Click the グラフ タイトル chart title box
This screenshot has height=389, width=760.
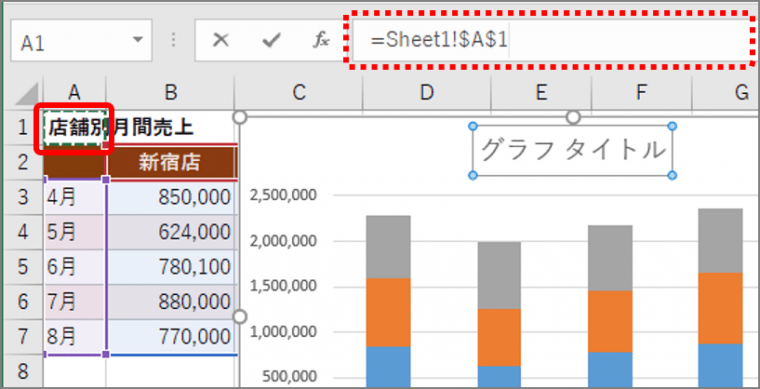[x=573, y=150]
